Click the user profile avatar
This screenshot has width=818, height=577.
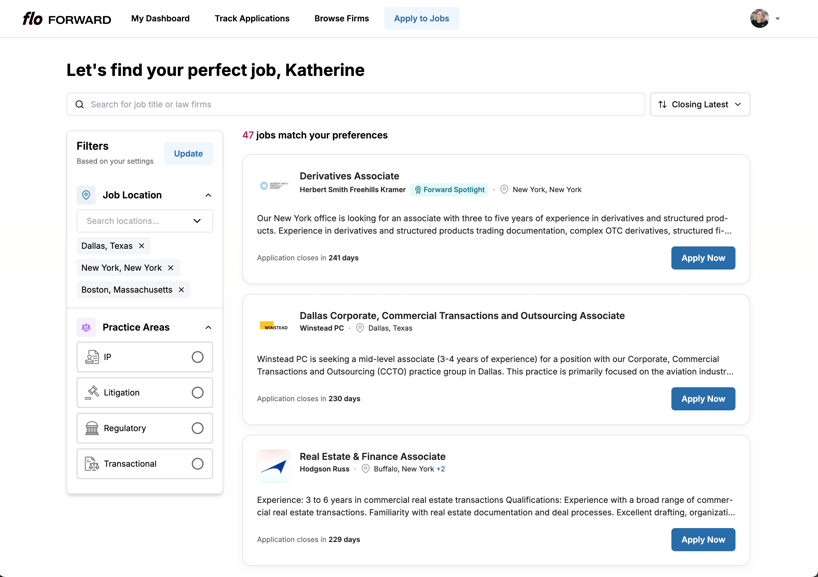(759, 18)
